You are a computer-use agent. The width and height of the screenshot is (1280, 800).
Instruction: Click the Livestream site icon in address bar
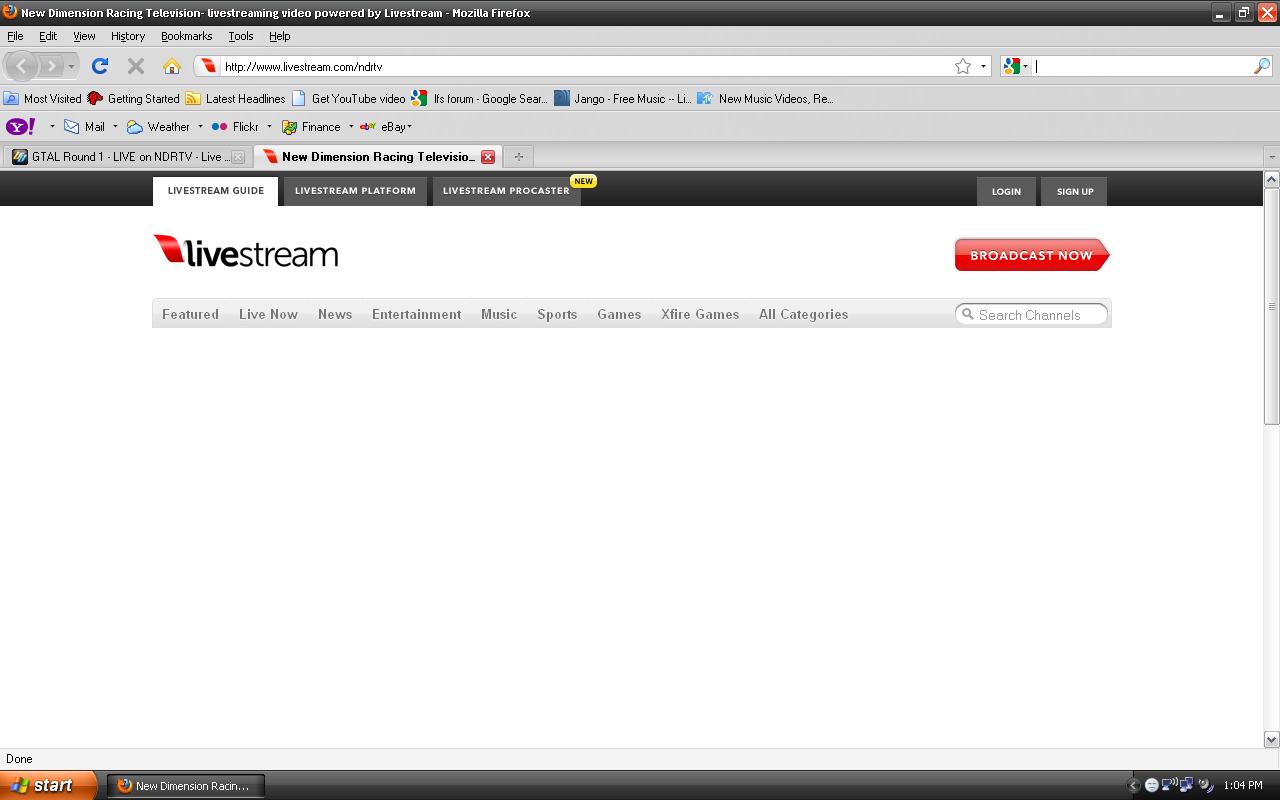coord(207,66)
